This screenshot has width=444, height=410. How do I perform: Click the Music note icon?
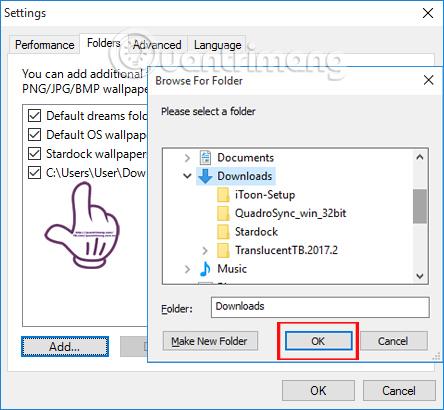point(205,269)
